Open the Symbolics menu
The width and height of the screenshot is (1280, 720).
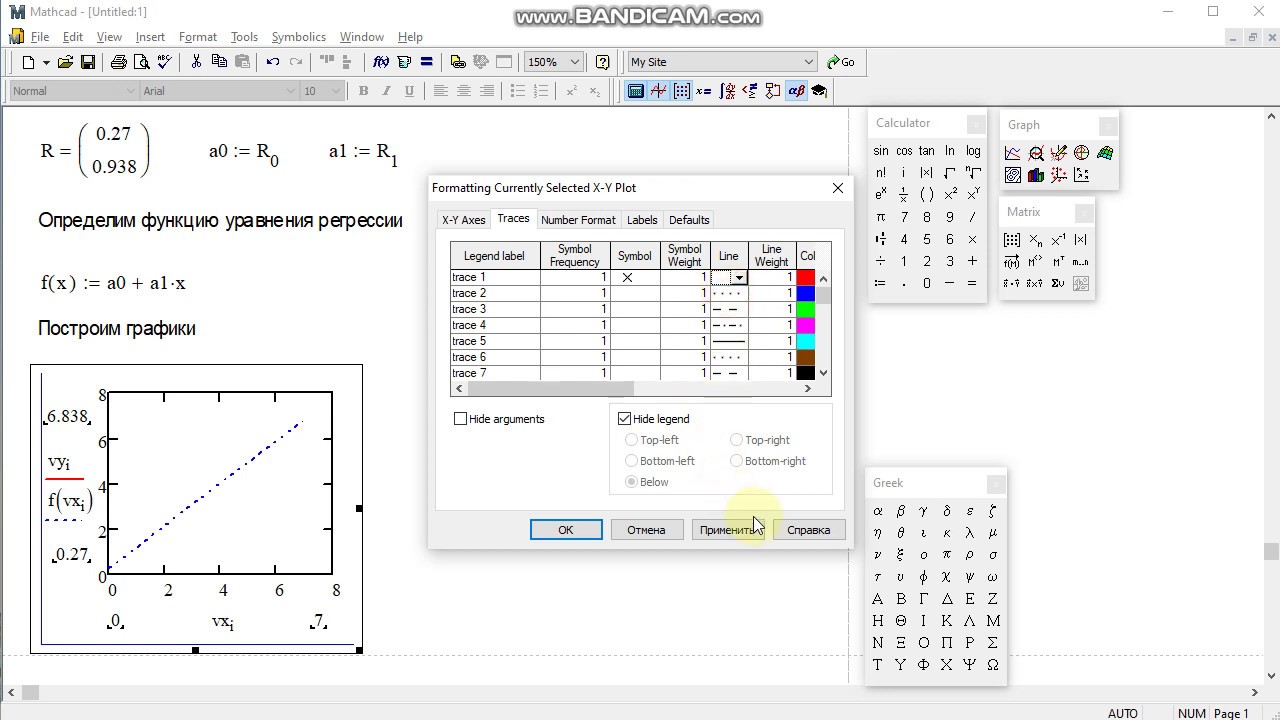click(298, 37)
